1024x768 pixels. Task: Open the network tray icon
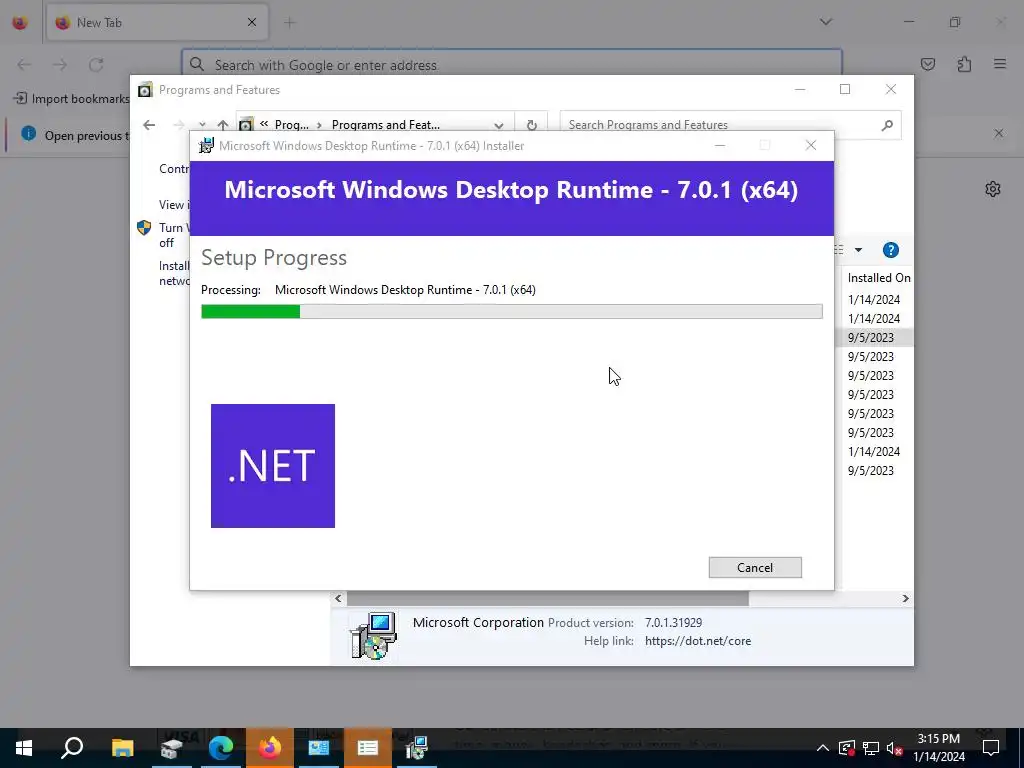click(871, 748)
